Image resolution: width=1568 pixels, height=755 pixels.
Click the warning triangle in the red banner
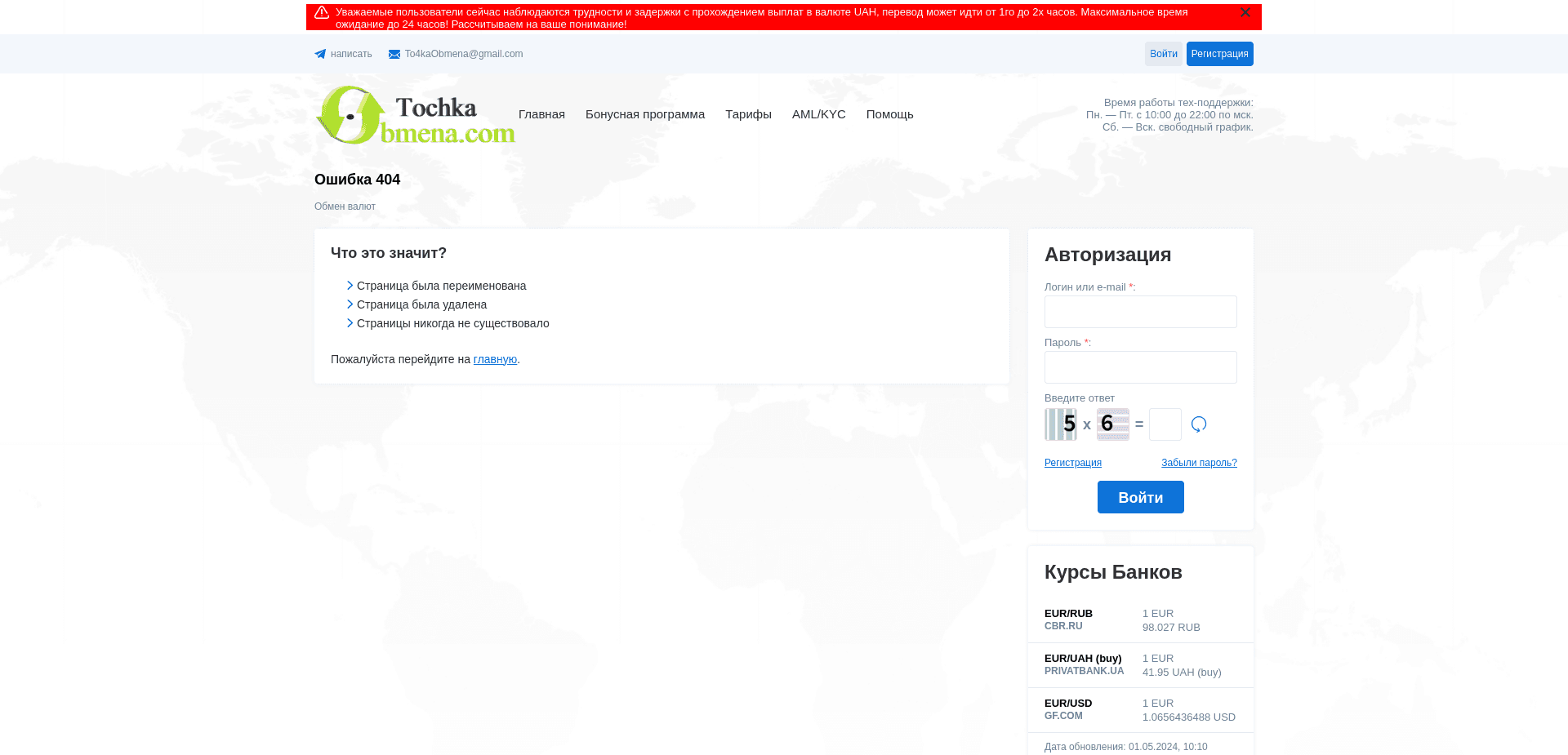coord(322,12)
